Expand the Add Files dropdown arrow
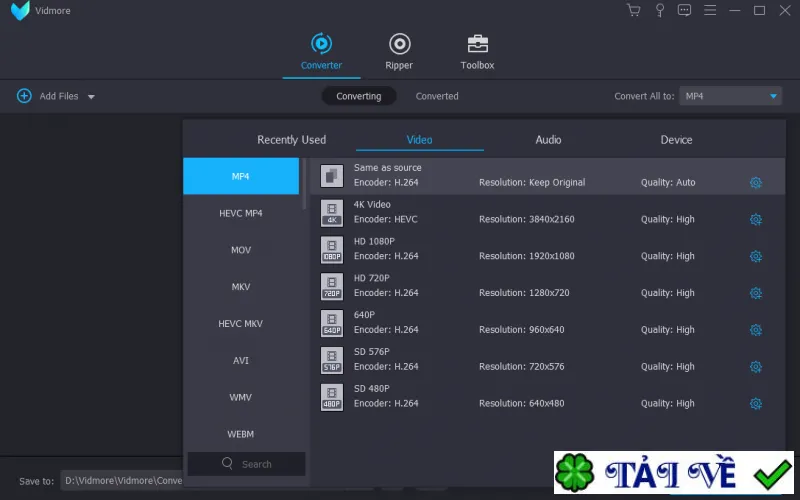This screenshot has height=500, width=800. (x=91, y=96)
